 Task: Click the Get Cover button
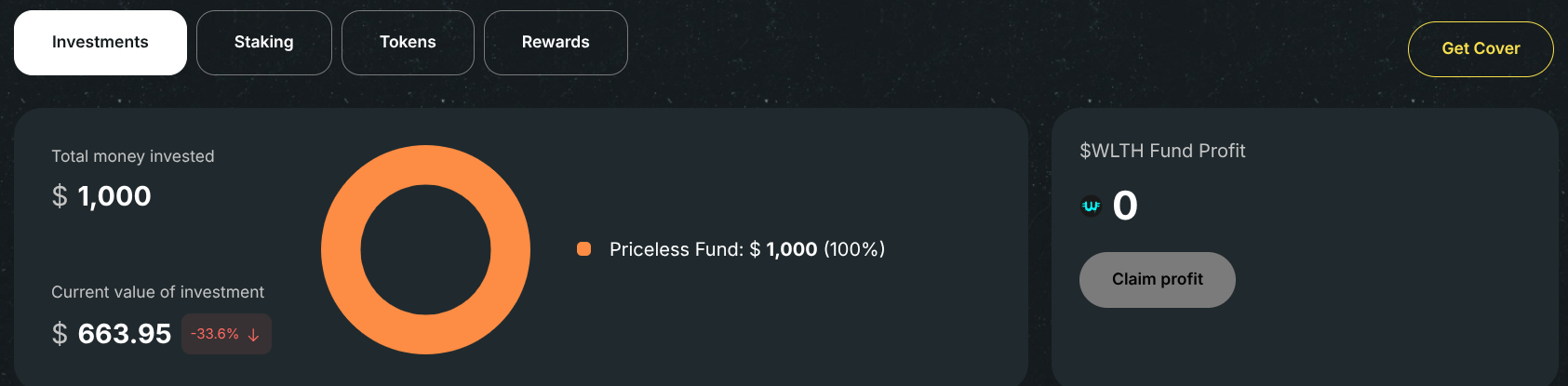(x=1481, y=49)
